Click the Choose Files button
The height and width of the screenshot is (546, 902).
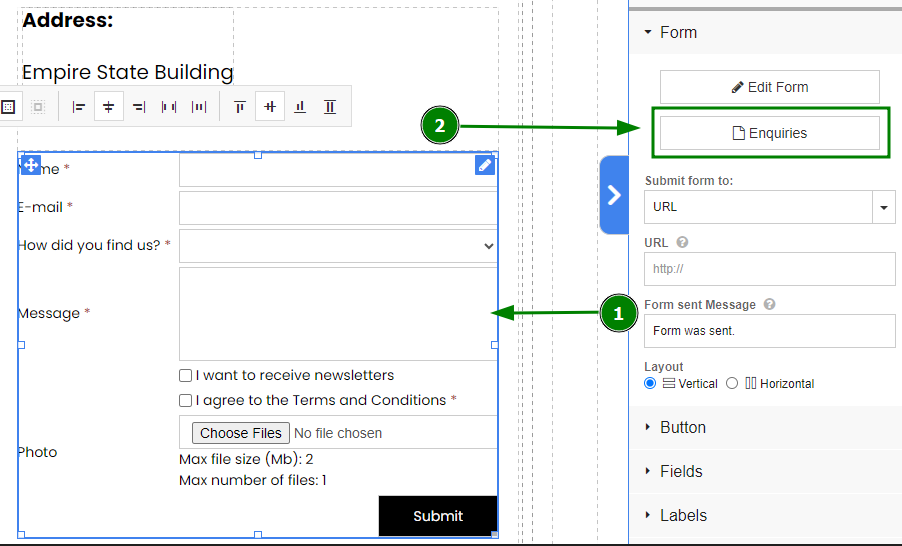240,433
